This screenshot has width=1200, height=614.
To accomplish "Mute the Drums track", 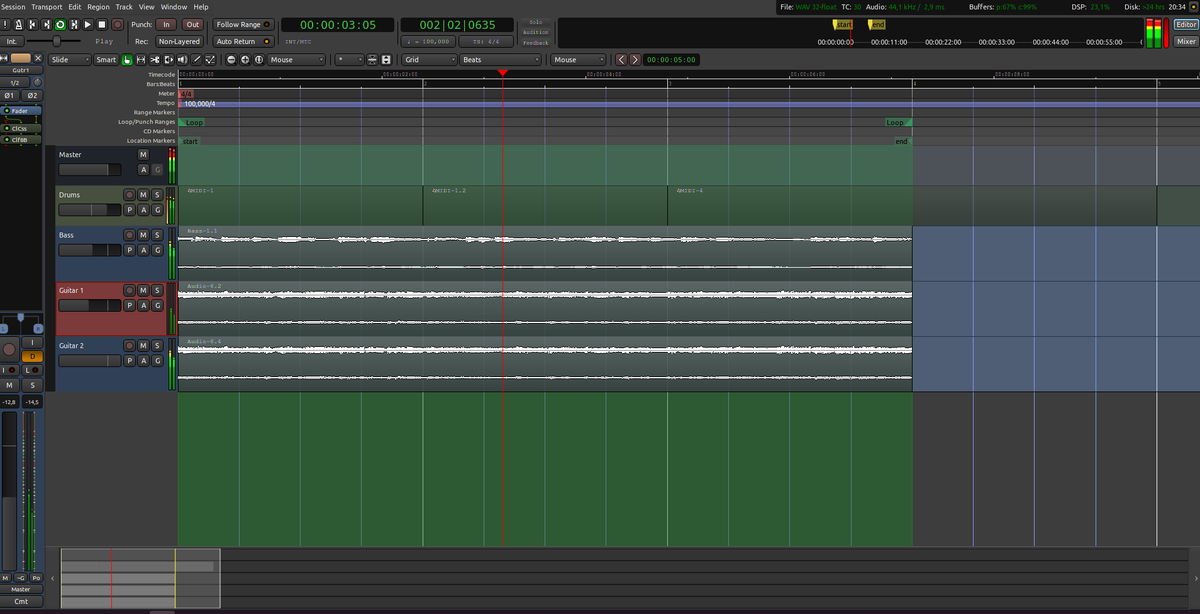I will (141, 194).
